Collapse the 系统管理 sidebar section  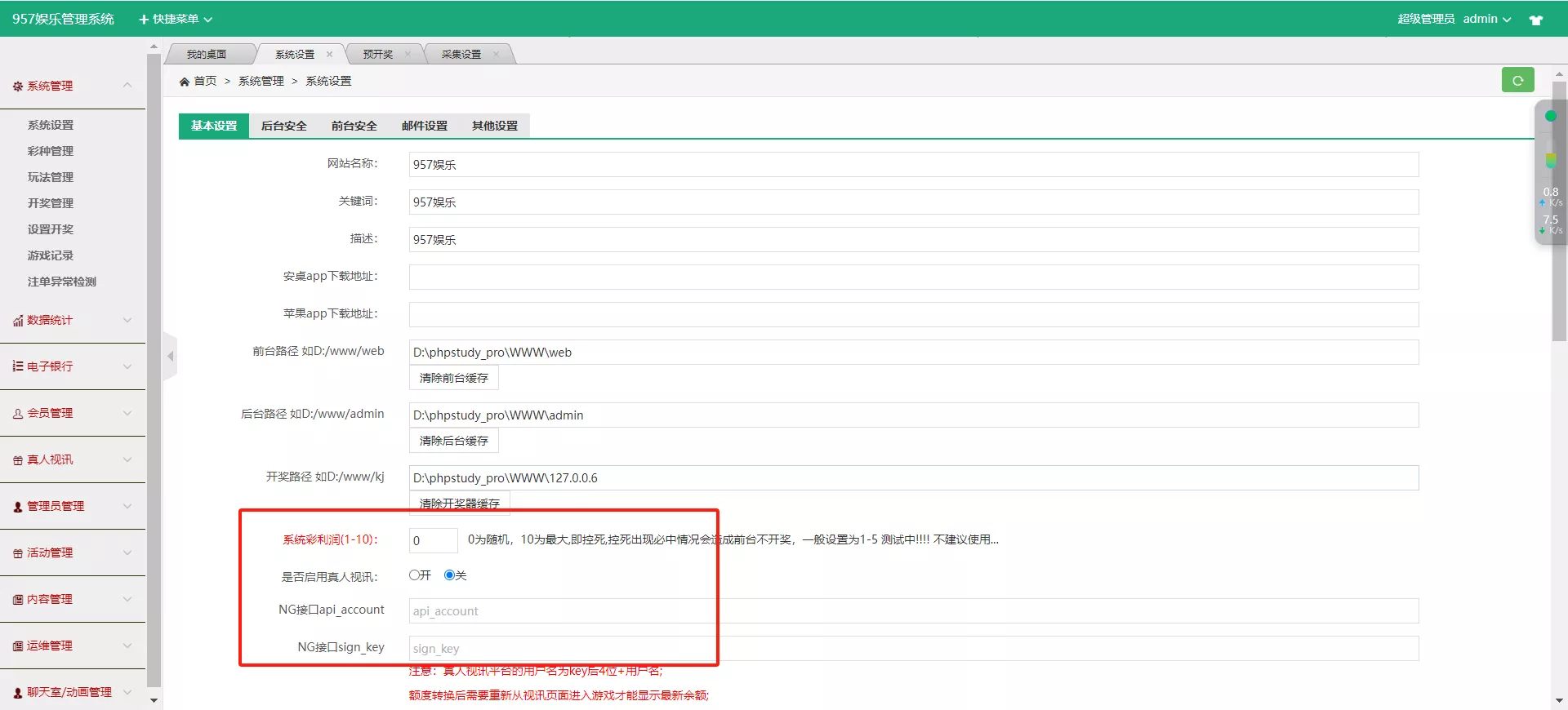[127, 86]
